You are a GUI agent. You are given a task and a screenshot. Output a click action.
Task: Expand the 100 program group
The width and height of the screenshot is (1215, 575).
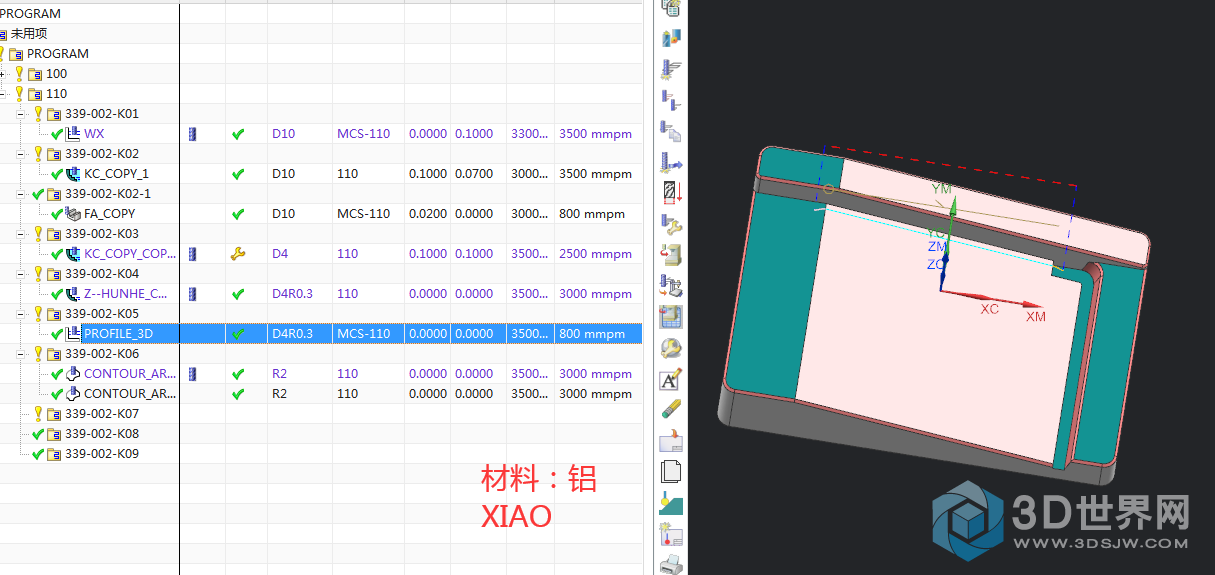pyautogui.click(x=4, y=74)
